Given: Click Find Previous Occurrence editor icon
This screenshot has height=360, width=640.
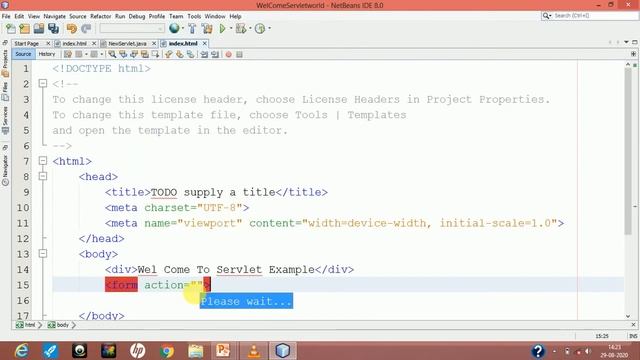Looking at the screenshot, I should (123, 54).
